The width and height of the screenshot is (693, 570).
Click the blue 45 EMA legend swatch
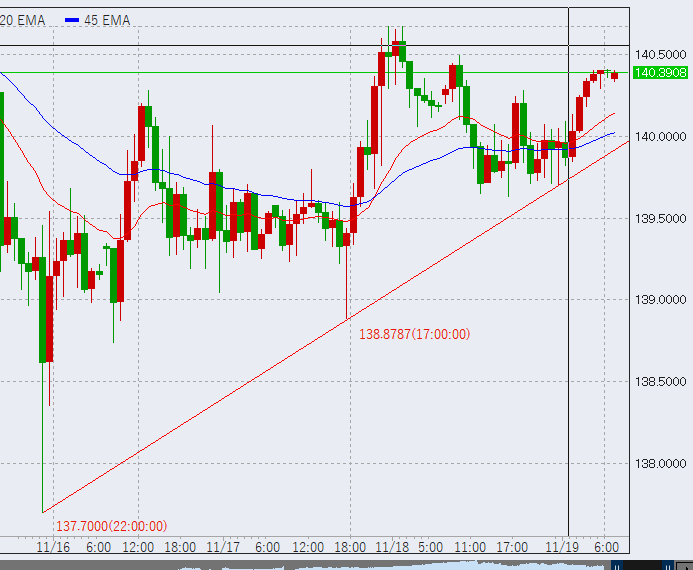coord(71,20)
